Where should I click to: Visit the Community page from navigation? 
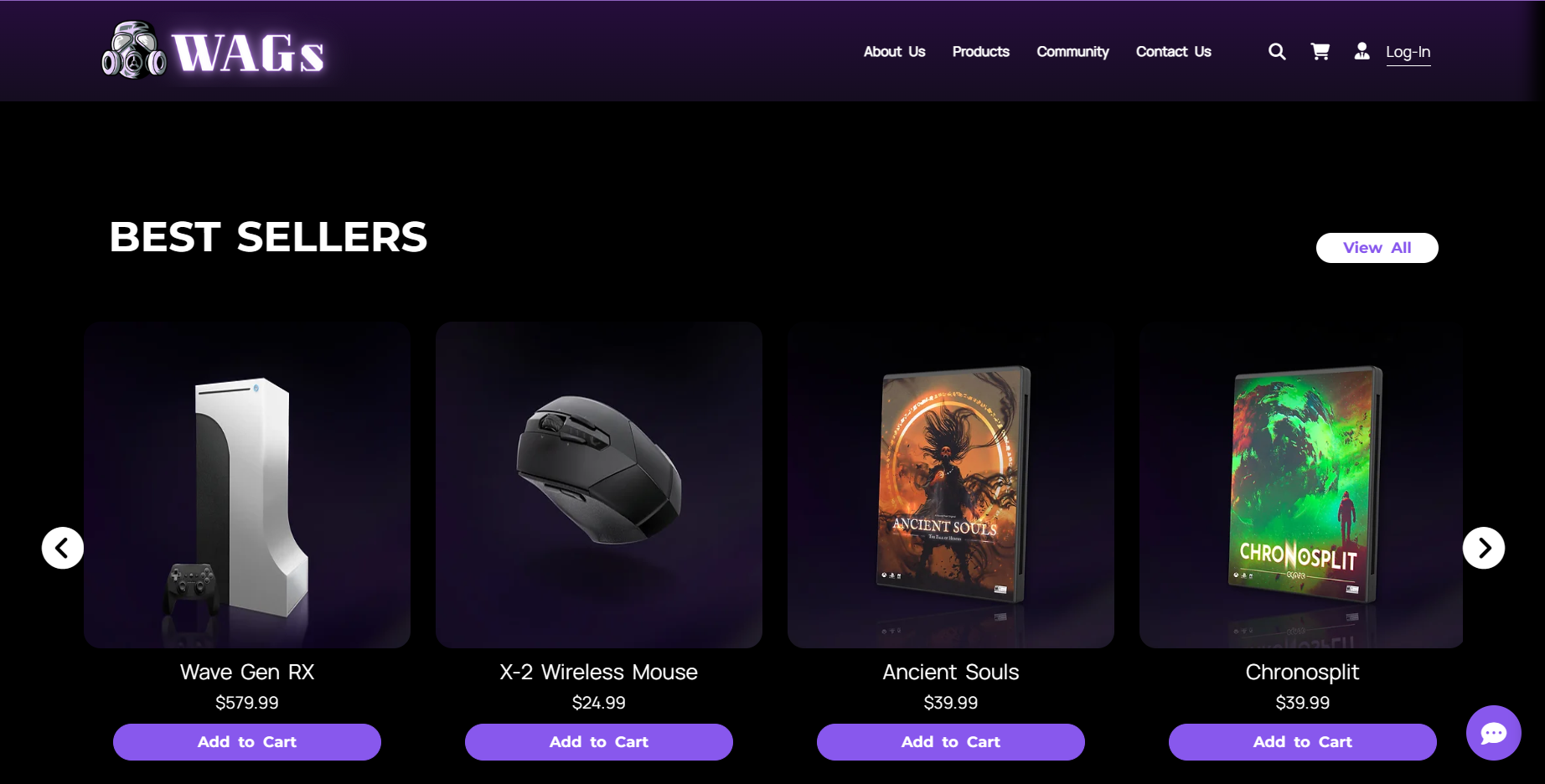pyautogui.click(x=1072, y=51)
